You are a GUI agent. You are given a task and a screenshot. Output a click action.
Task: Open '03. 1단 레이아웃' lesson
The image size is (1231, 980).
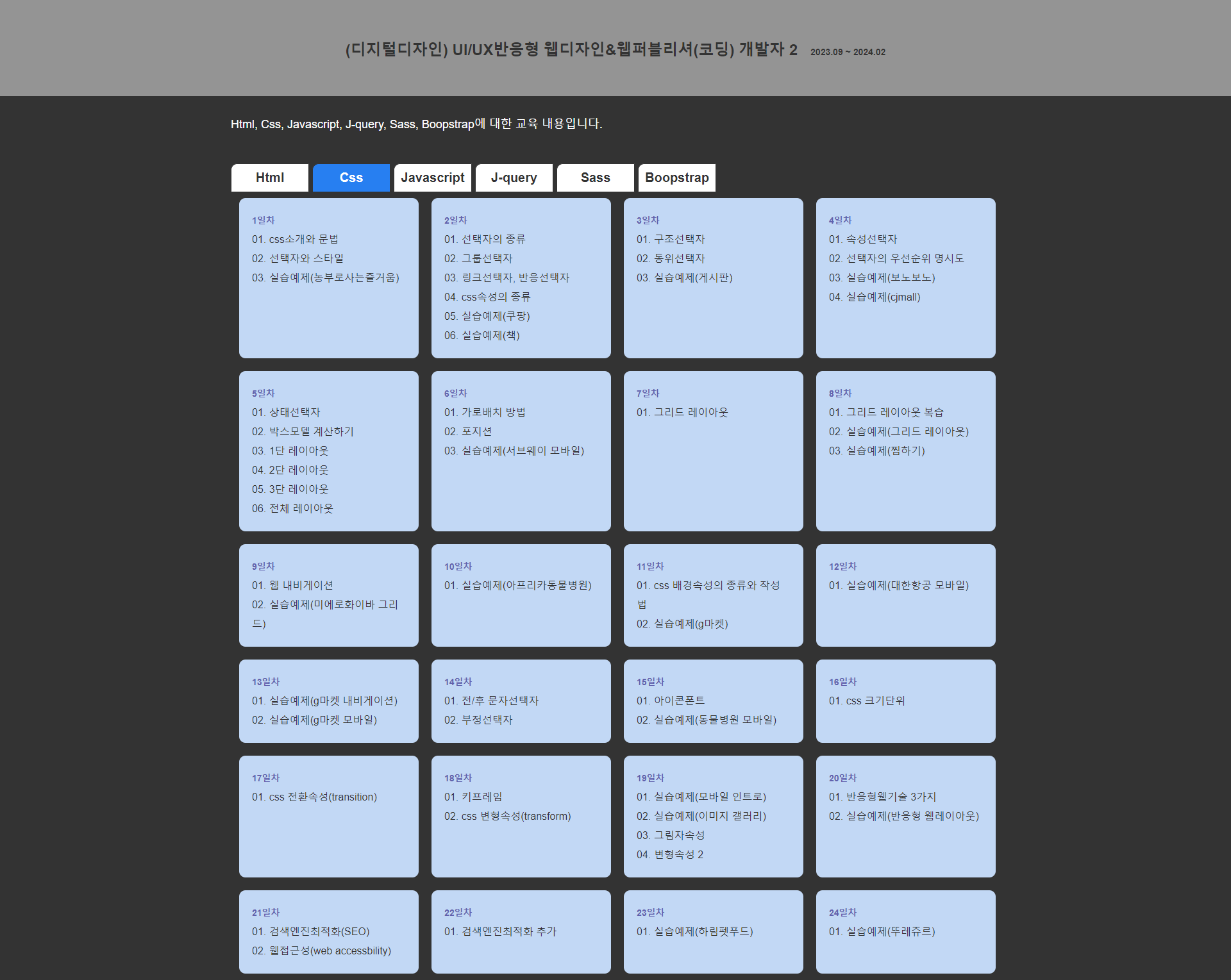click(x=290, y=451)
